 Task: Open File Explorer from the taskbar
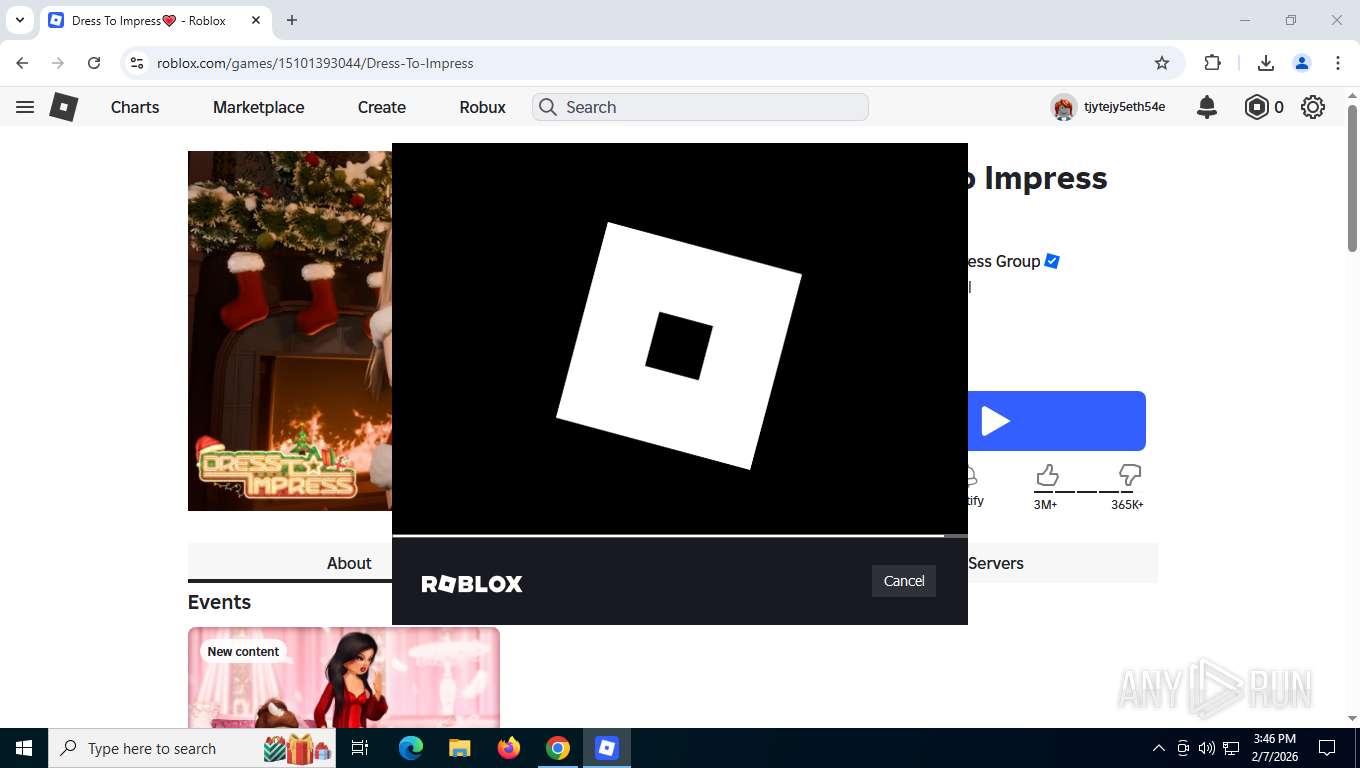(459, 748)
